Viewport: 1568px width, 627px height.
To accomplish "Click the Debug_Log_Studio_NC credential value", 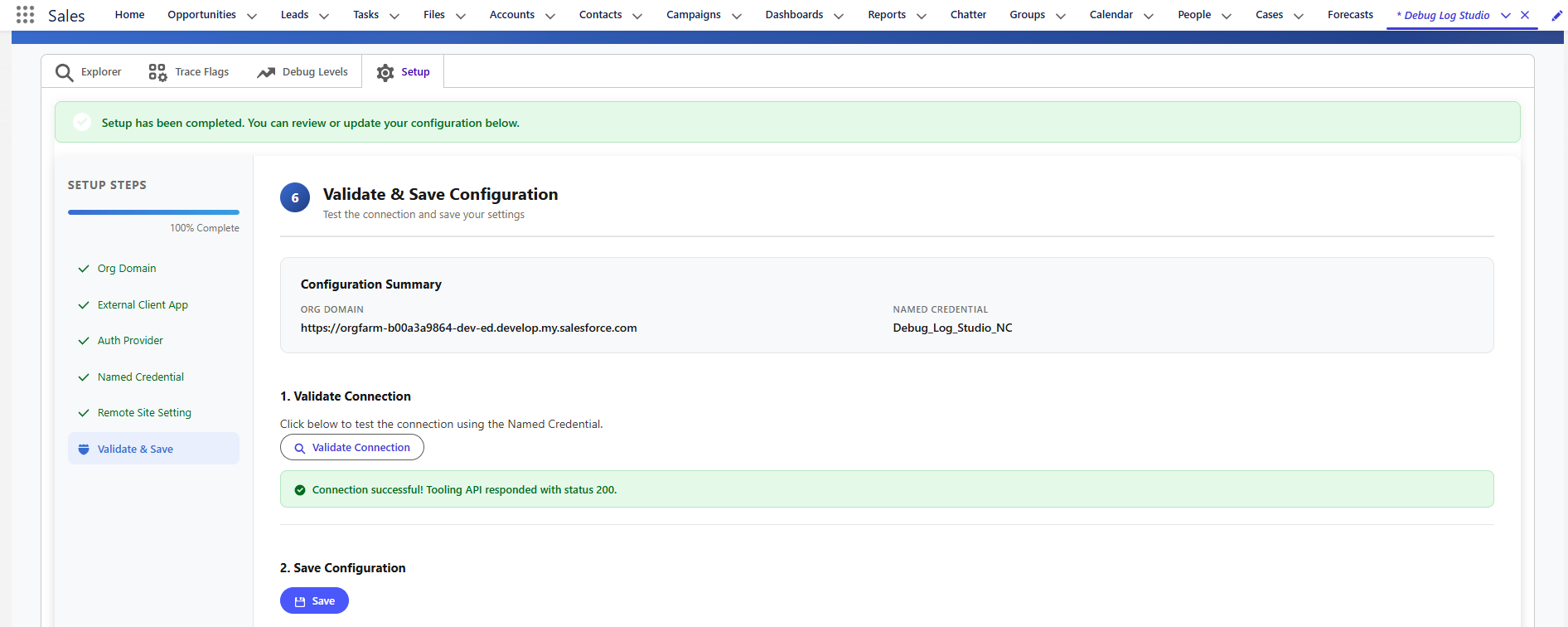I will (x=952, y=328).
